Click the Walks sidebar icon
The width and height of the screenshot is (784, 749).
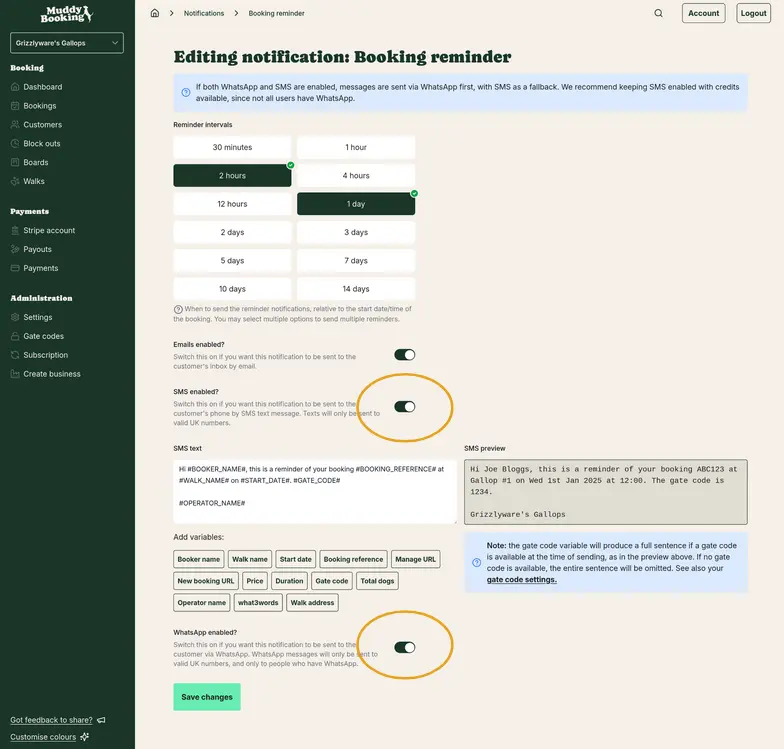point(15,181)
